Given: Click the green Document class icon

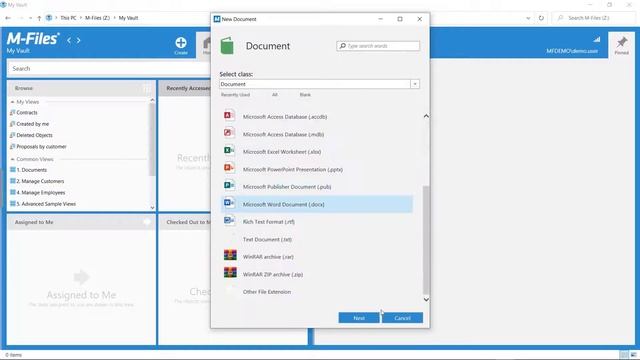Looking at the screenshot, I should tap(227, 46).
